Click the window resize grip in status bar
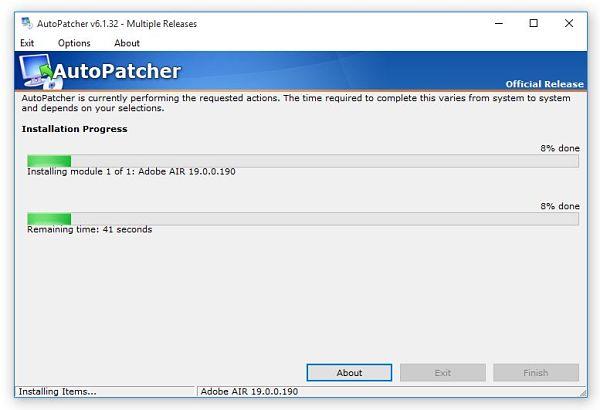 [583, 393]
